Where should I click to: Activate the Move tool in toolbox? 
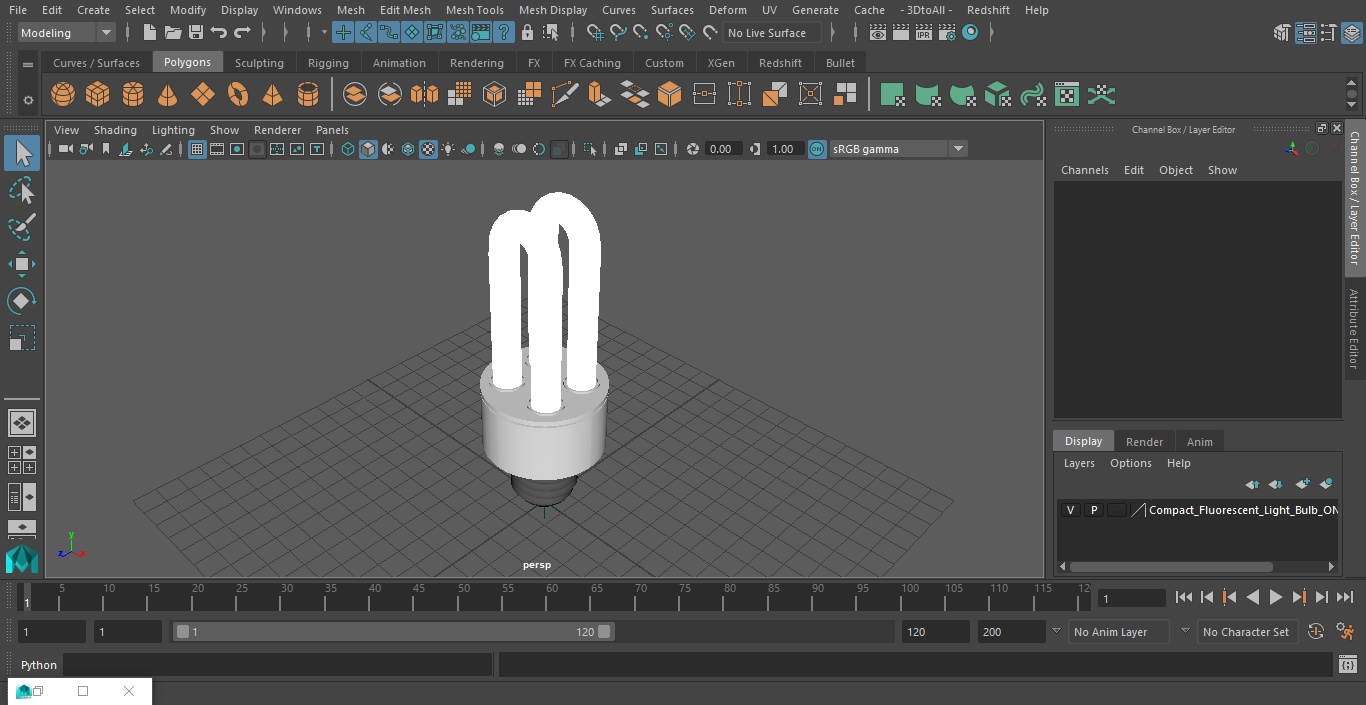(x=22, y=264)
